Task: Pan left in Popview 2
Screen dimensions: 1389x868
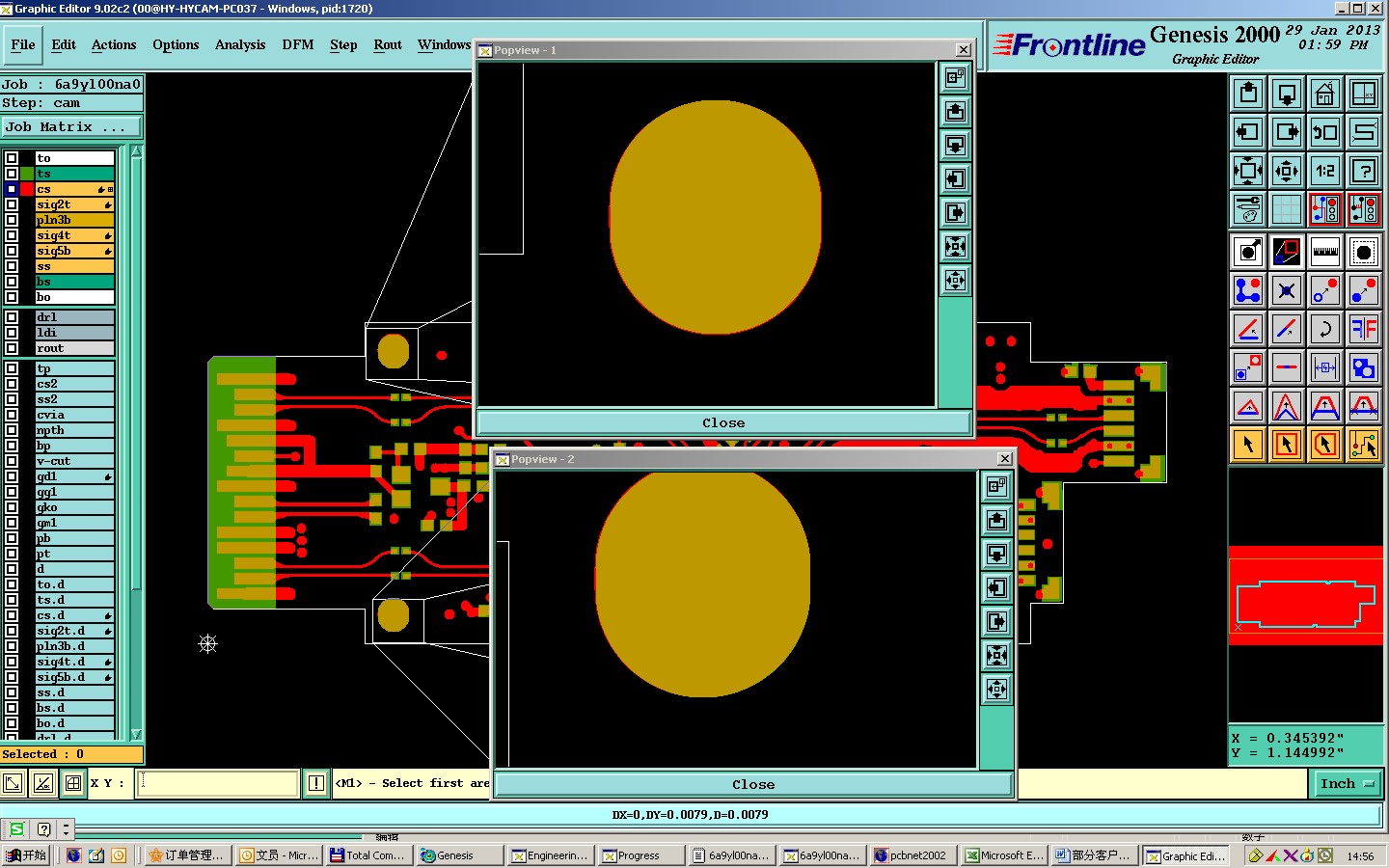Action: pyautogui.click(x=996, y=588)
